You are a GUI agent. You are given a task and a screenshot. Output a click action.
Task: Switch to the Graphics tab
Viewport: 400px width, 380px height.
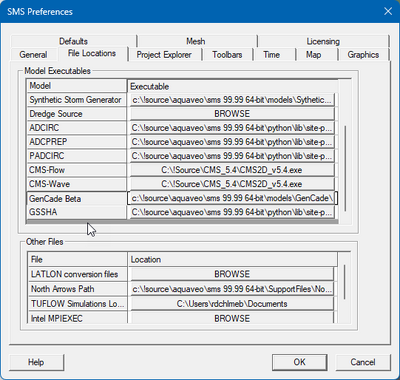coord(363,55)
